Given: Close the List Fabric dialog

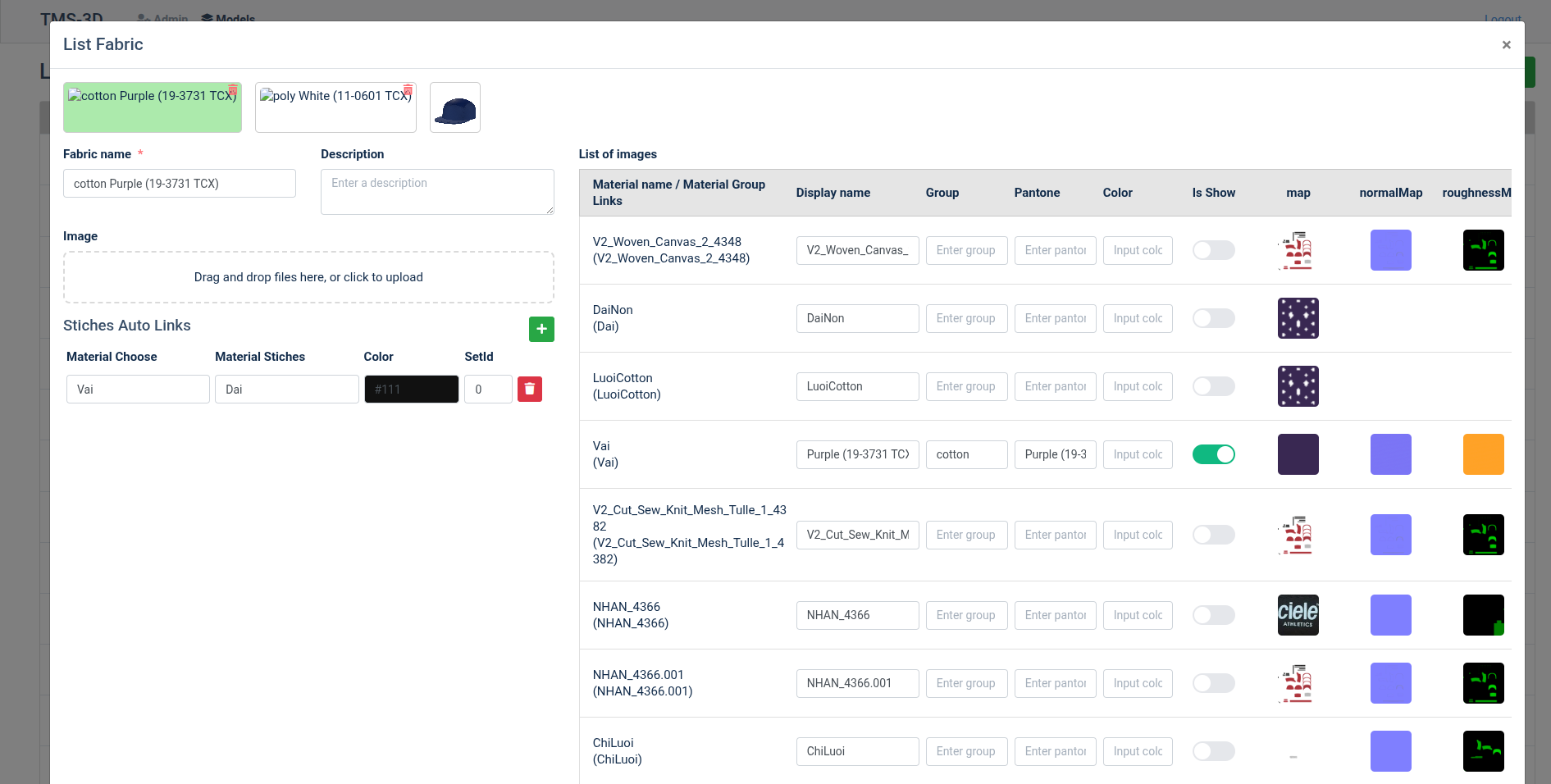Looking at the screenshot, I should [x=1506, y=45].
